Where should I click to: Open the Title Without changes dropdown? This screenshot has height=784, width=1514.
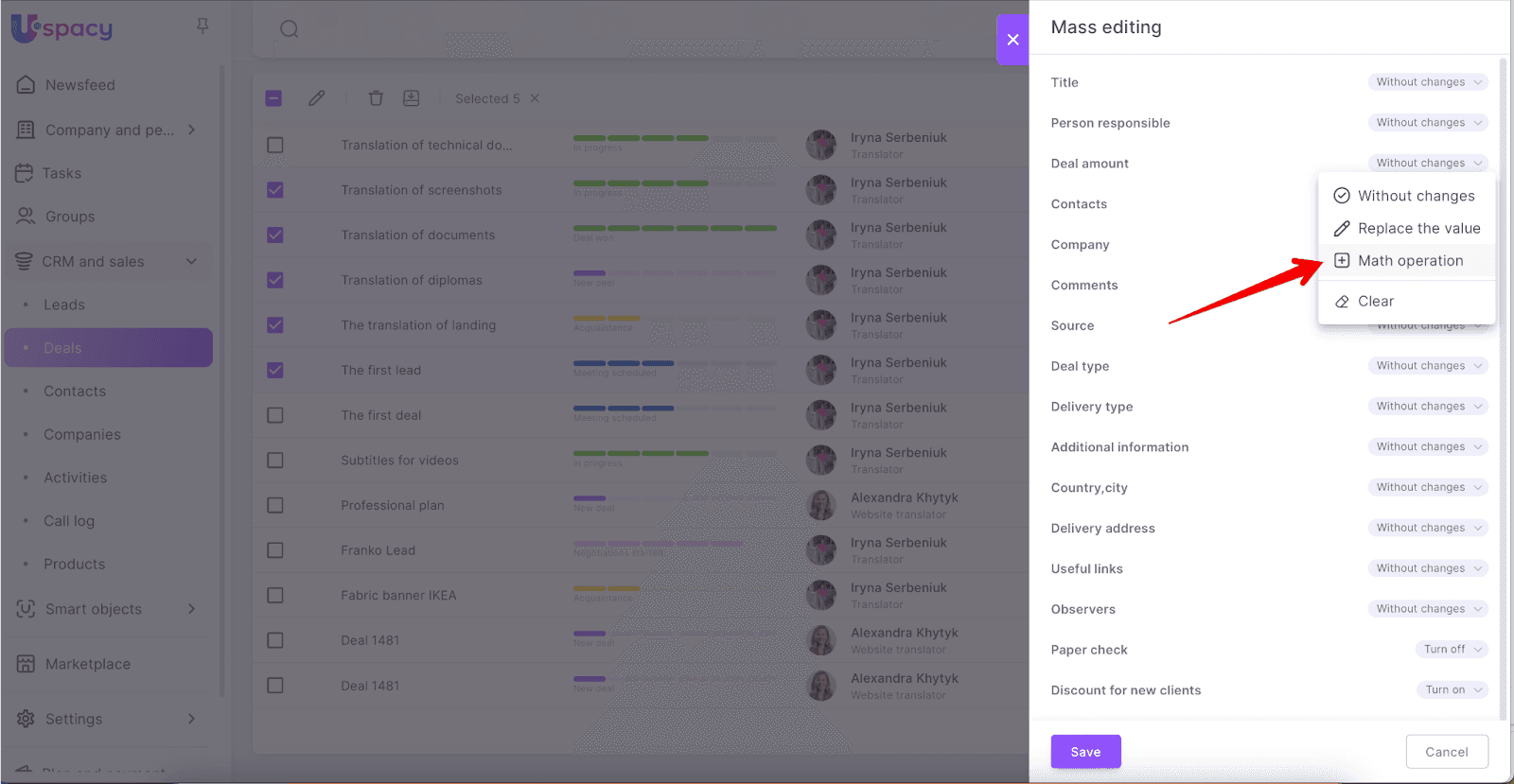coord(1427,82)
